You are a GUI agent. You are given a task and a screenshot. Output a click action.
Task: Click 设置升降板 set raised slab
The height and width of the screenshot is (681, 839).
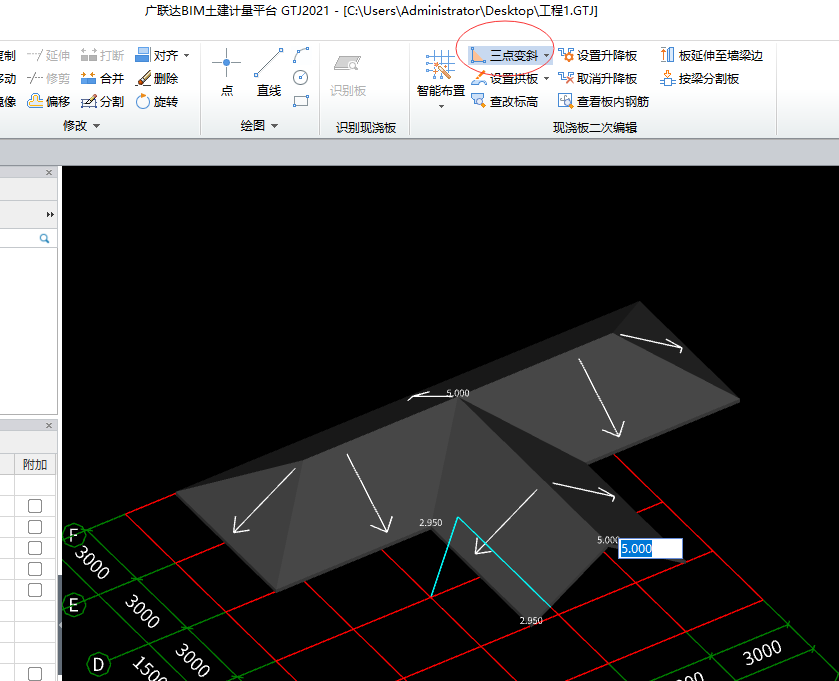[x=598, y=55]
